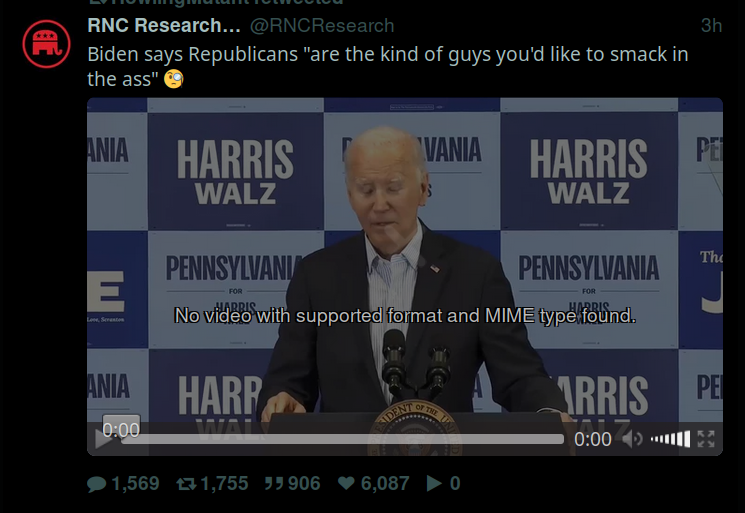
Task: Like the tweet with the heart icon
Action: 346,483
